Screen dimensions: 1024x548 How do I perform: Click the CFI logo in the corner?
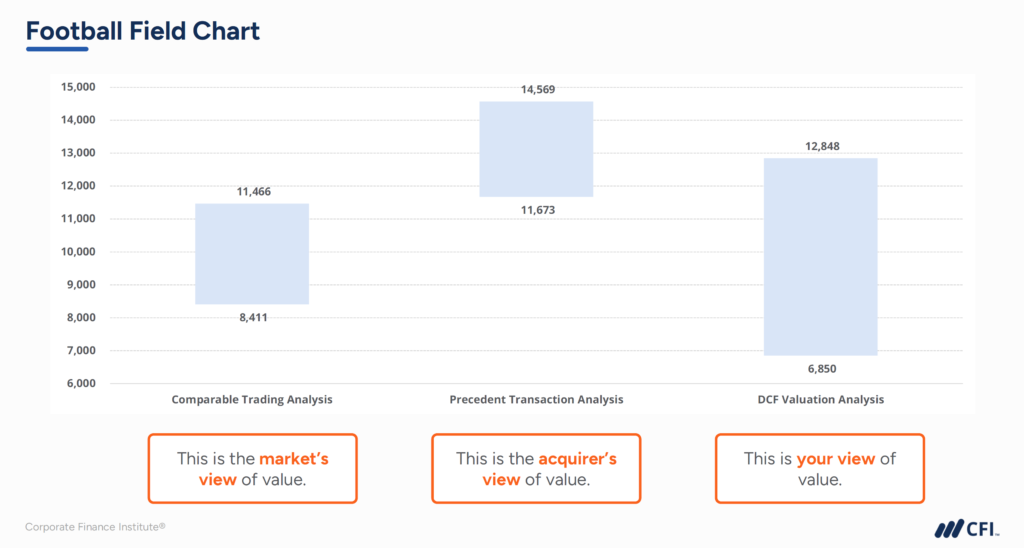(x=967, y=528)
